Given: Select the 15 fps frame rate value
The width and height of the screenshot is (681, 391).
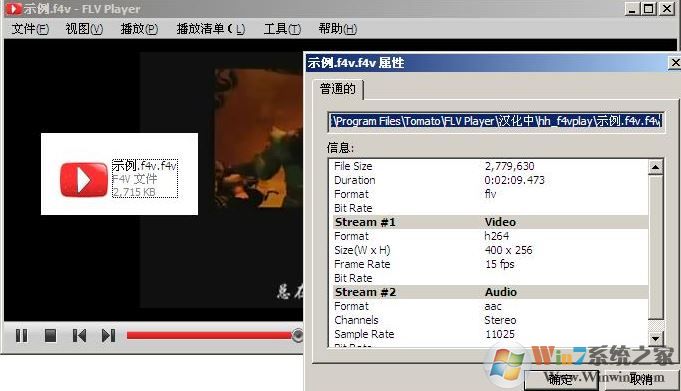Looking at the screenshot, I should coord(499,264).
